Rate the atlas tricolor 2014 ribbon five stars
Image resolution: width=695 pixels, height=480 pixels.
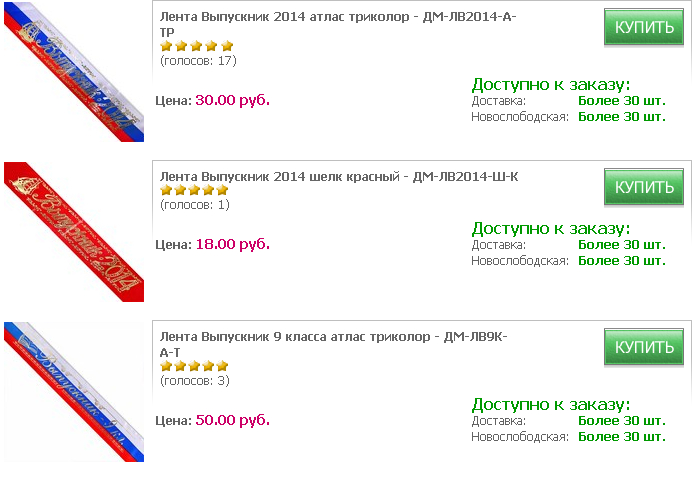coord(227,46)
